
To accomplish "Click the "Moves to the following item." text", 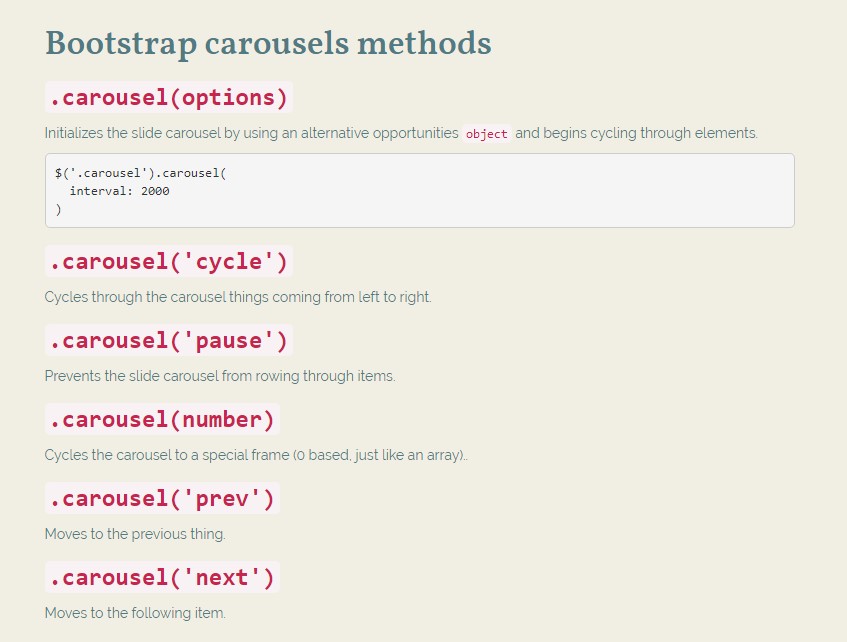I will pyautogui.click(x=135, y=613).
